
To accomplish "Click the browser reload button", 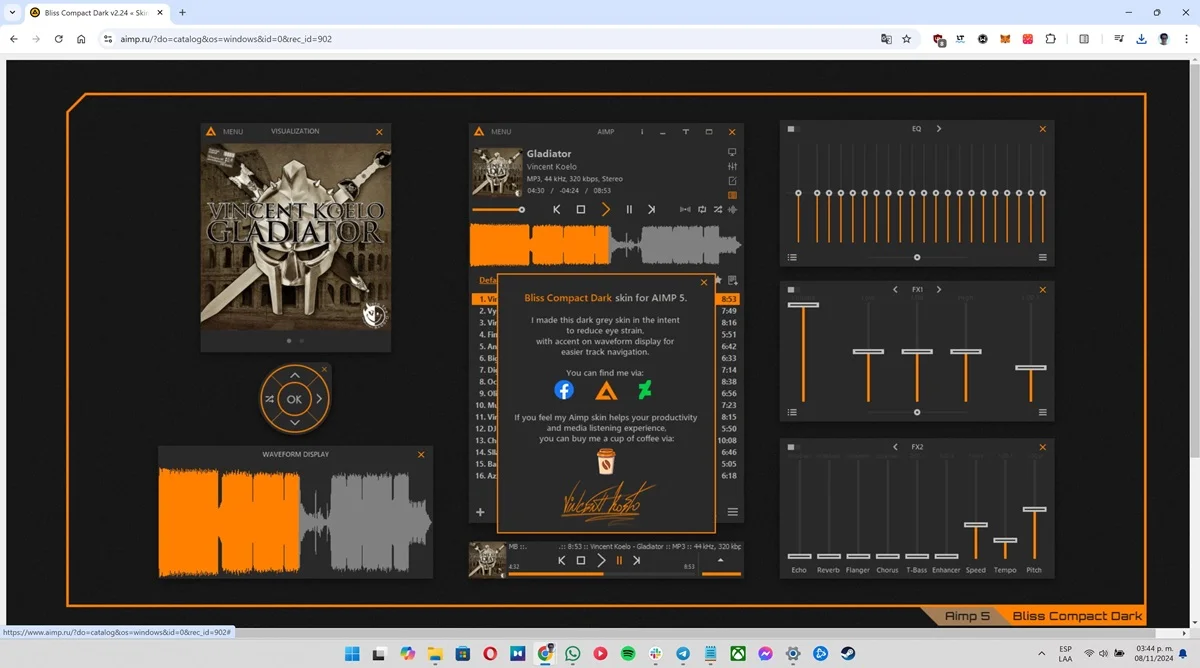I will point(59,39).
